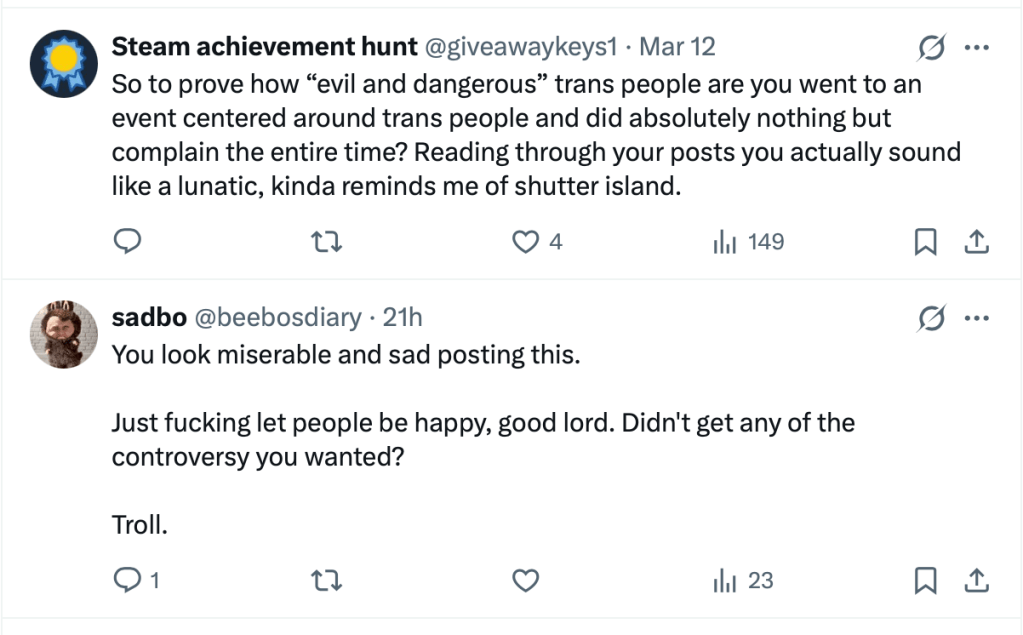Open the Mar 12 post timestamp
The image size is (1023, 635).
pyautogui.click(x=677, y=46)
